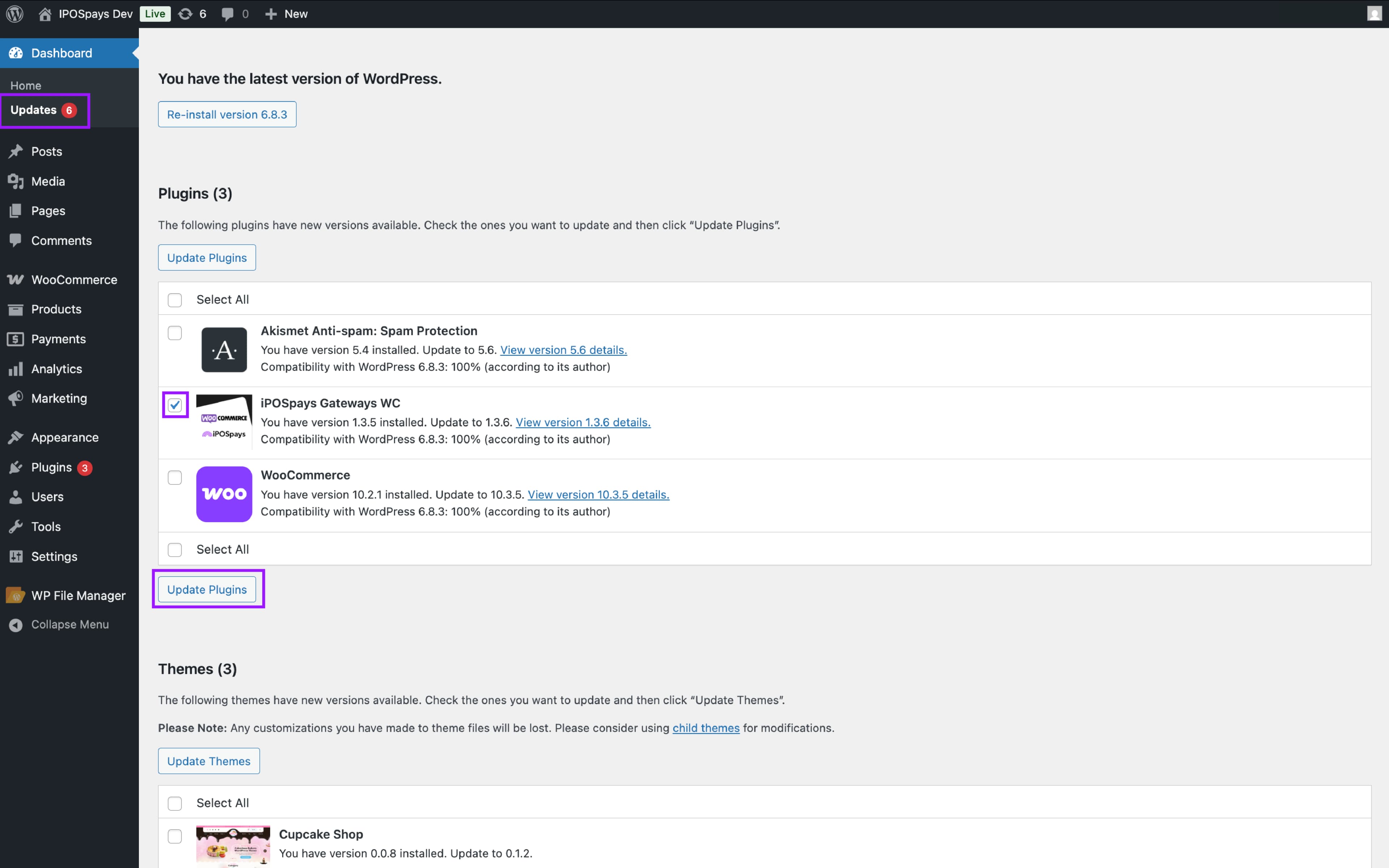Uncheck the iPOSpays Gateways WC checkbox
This screenshot has height=868, width=1389.
coord(175,405)
